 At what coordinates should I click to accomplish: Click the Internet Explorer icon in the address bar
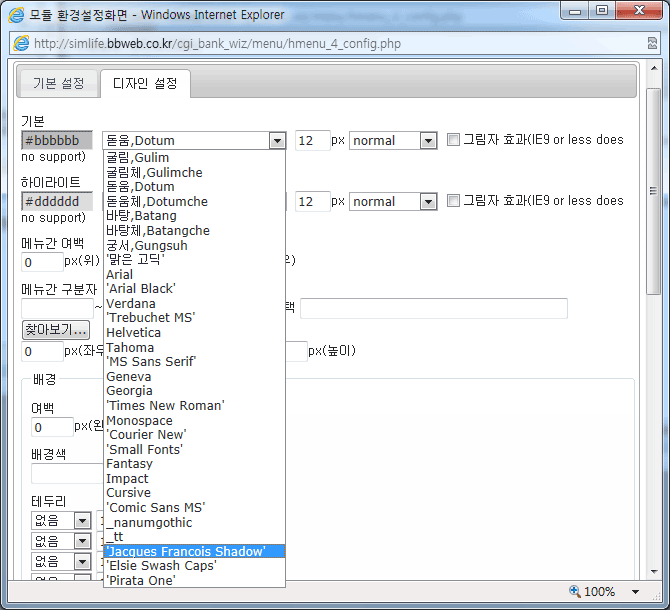pos(21,44)
